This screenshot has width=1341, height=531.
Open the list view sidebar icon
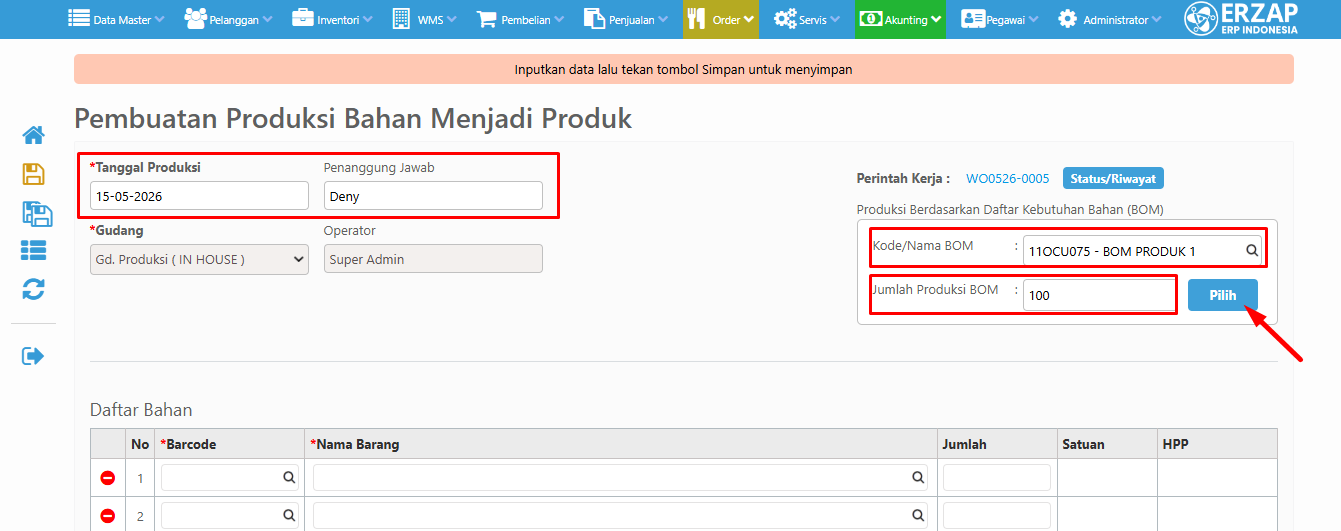(33, 251)
